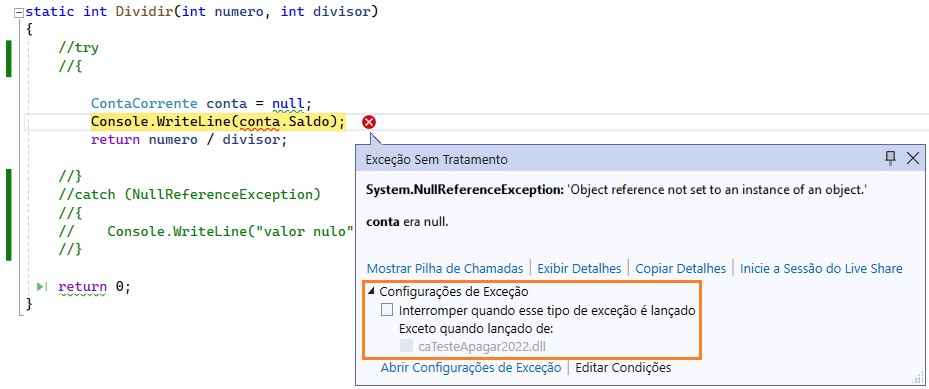Enable Interromper quando esse tipo de exceção é lançado
This screenshot has width=929, height=389.
[x=387, y=310]
